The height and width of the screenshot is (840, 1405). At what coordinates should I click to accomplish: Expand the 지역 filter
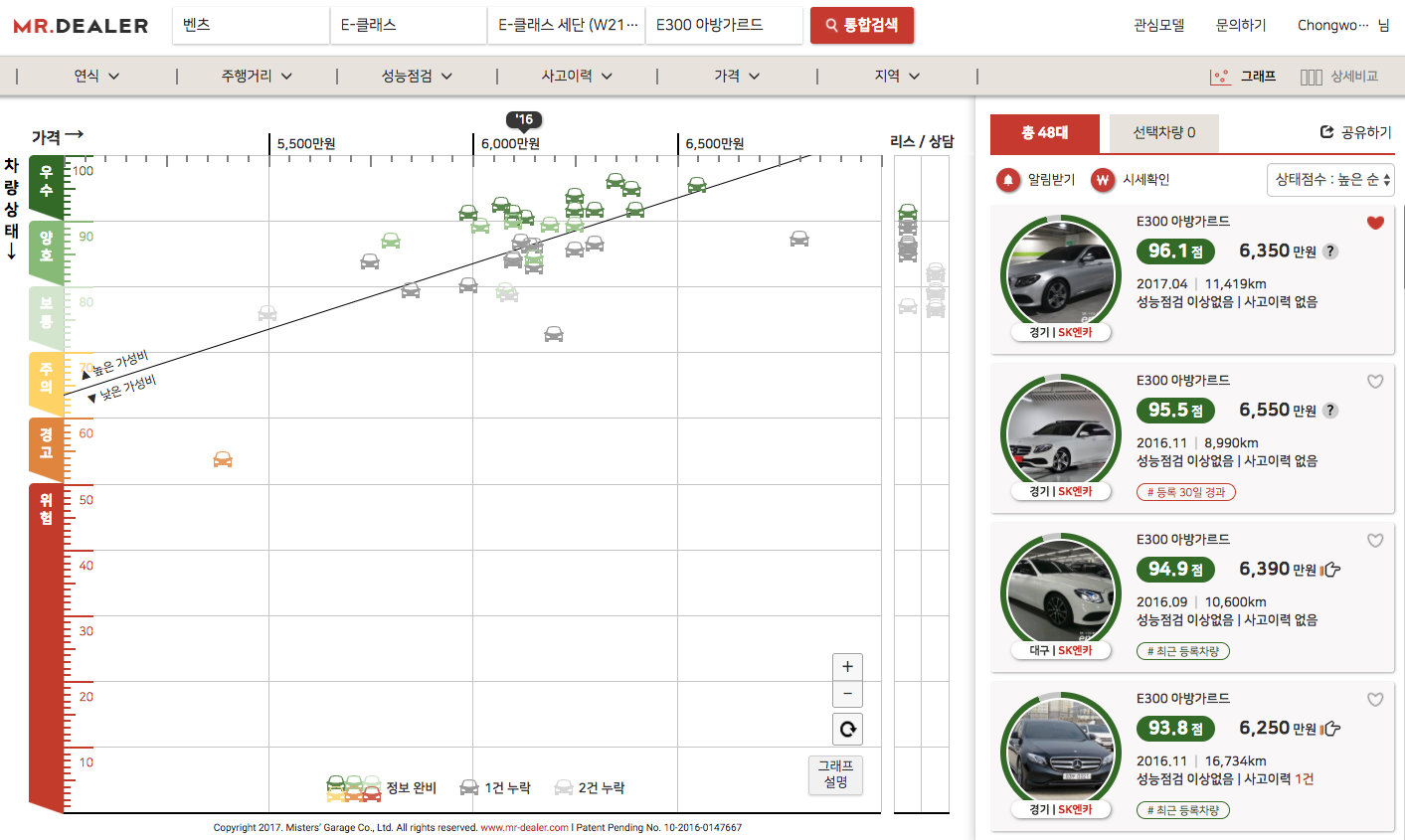[x=897, y=76]
